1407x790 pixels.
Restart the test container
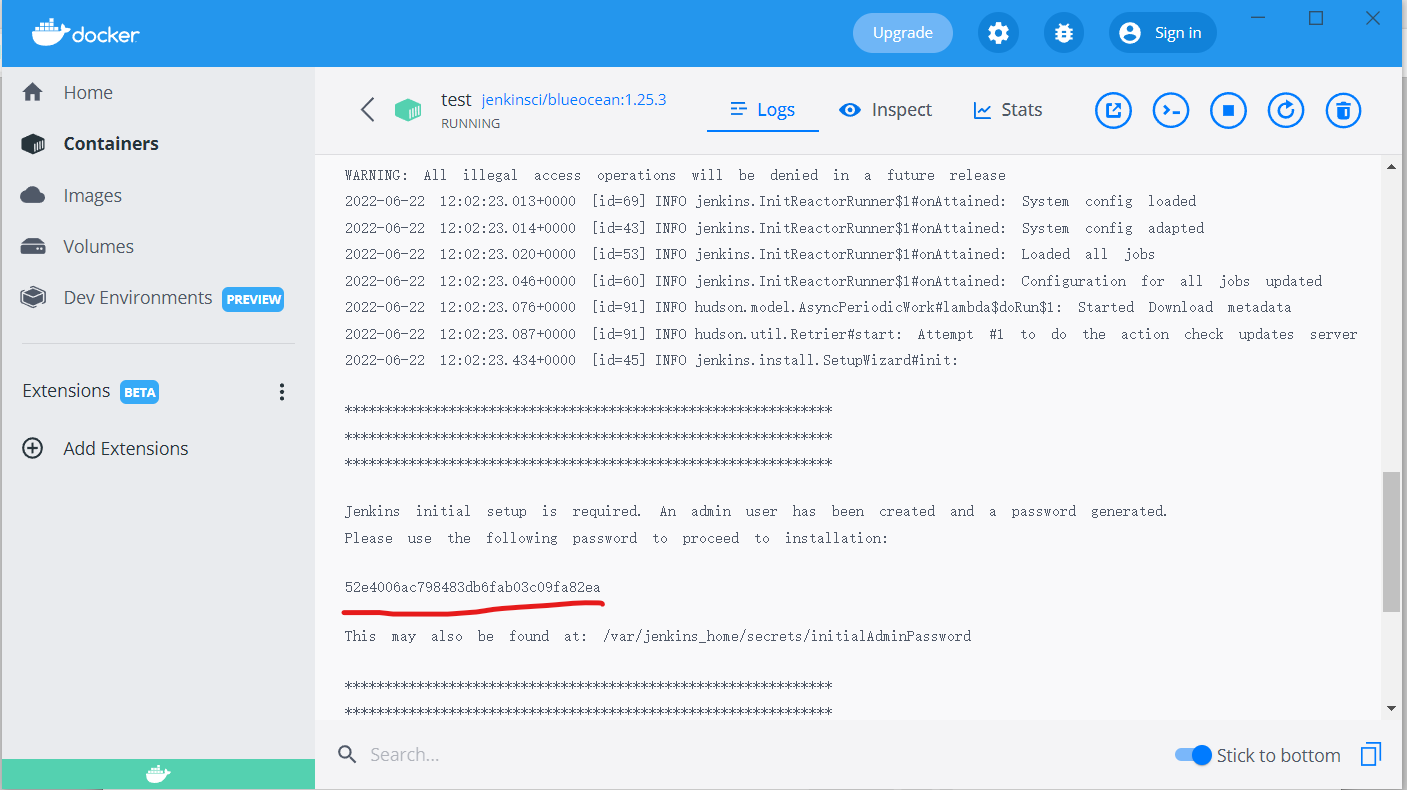1286,110
